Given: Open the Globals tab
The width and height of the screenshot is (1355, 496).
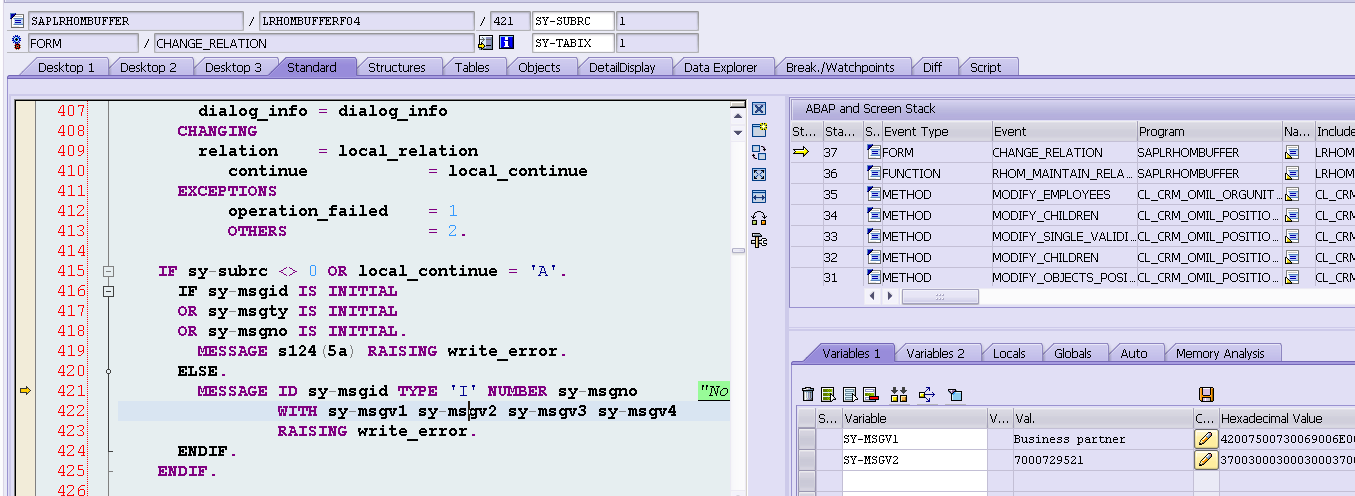Looking at the screenshot, I should point(1073,353).
